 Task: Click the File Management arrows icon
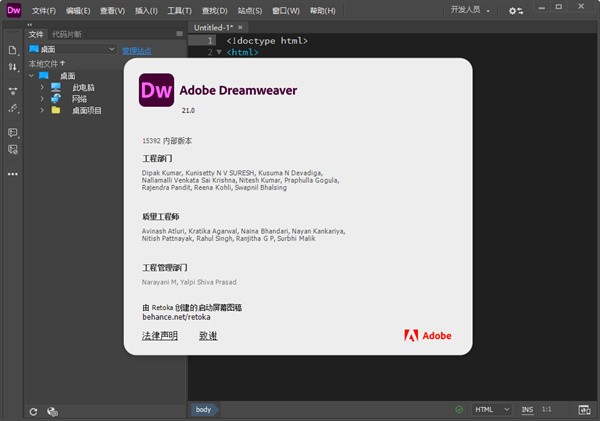(x=13, y=68)
